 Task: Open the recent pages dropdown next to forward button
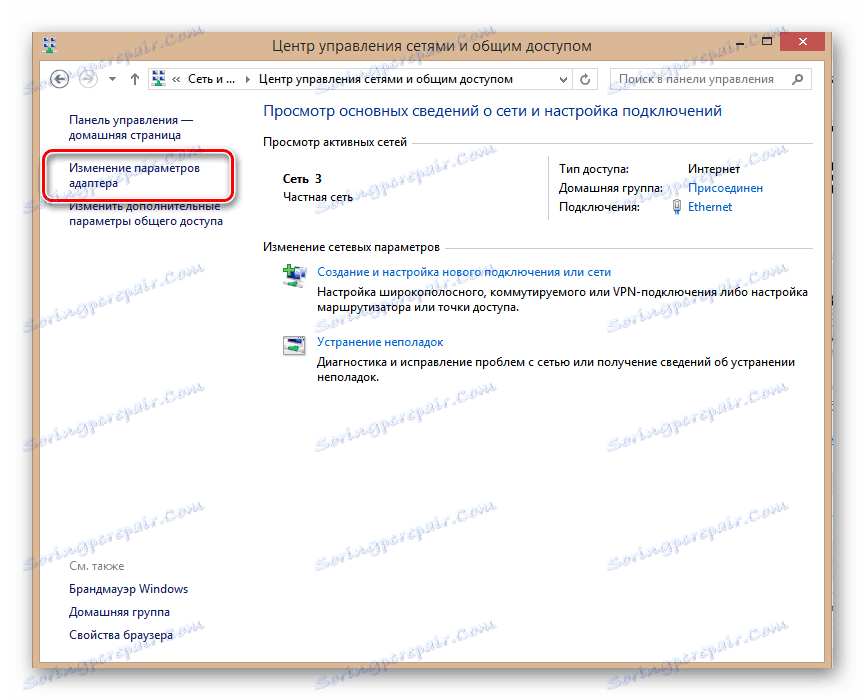click(110, 78)
